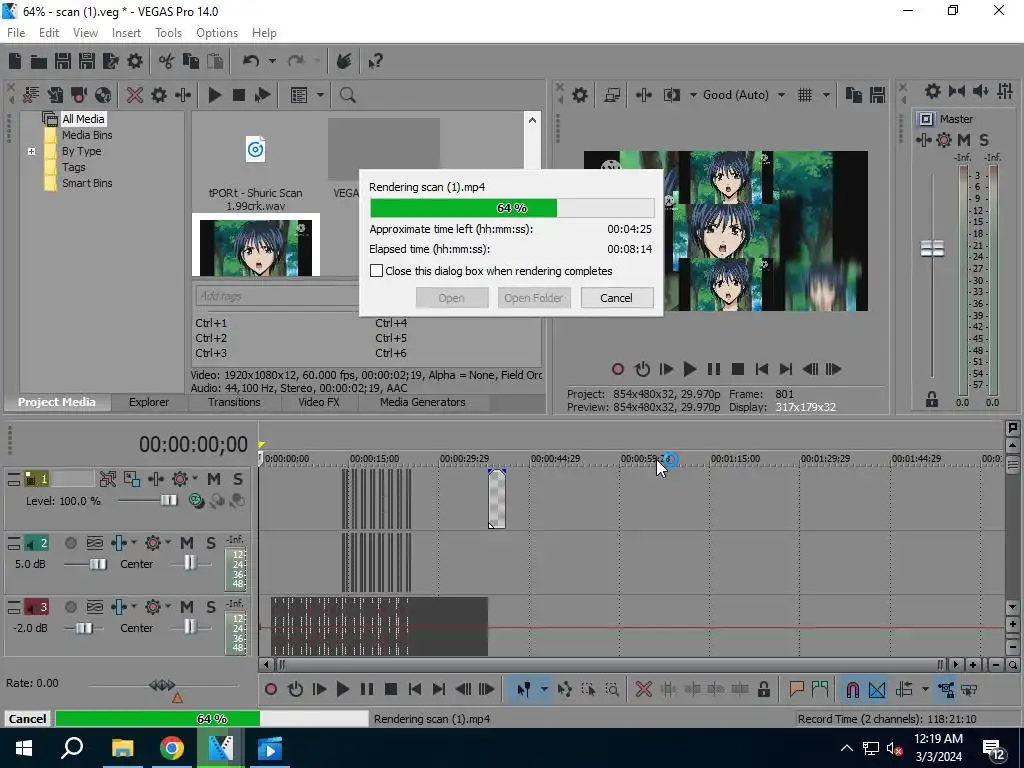Select All Media in the media tree
Image resolution: width=1024 pixels, height=768 pixels.
tap(83, 119)
